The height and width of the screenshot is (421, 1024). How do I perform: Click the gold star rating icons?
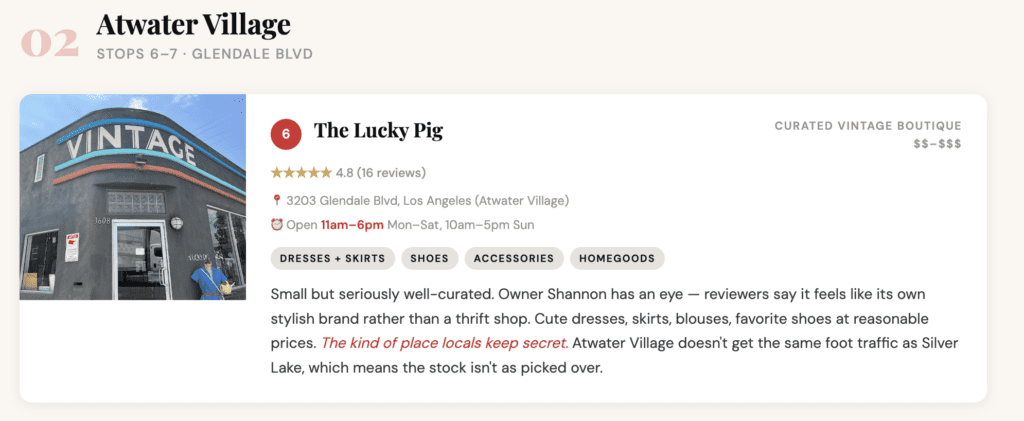click(x=301, y=172)
